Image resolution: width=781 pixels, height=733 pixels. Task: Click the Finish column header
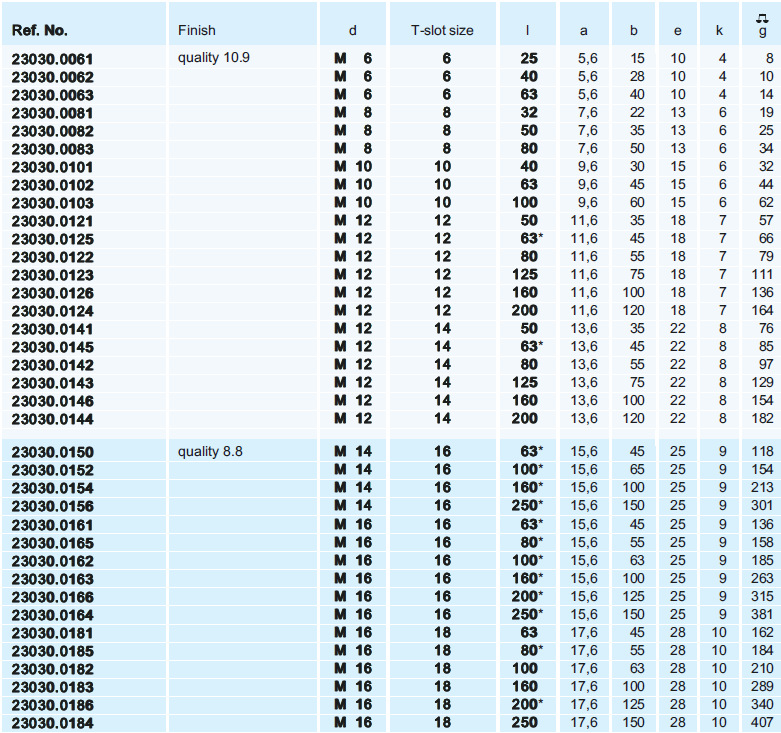pyautogui.click(x=197, y=30)
